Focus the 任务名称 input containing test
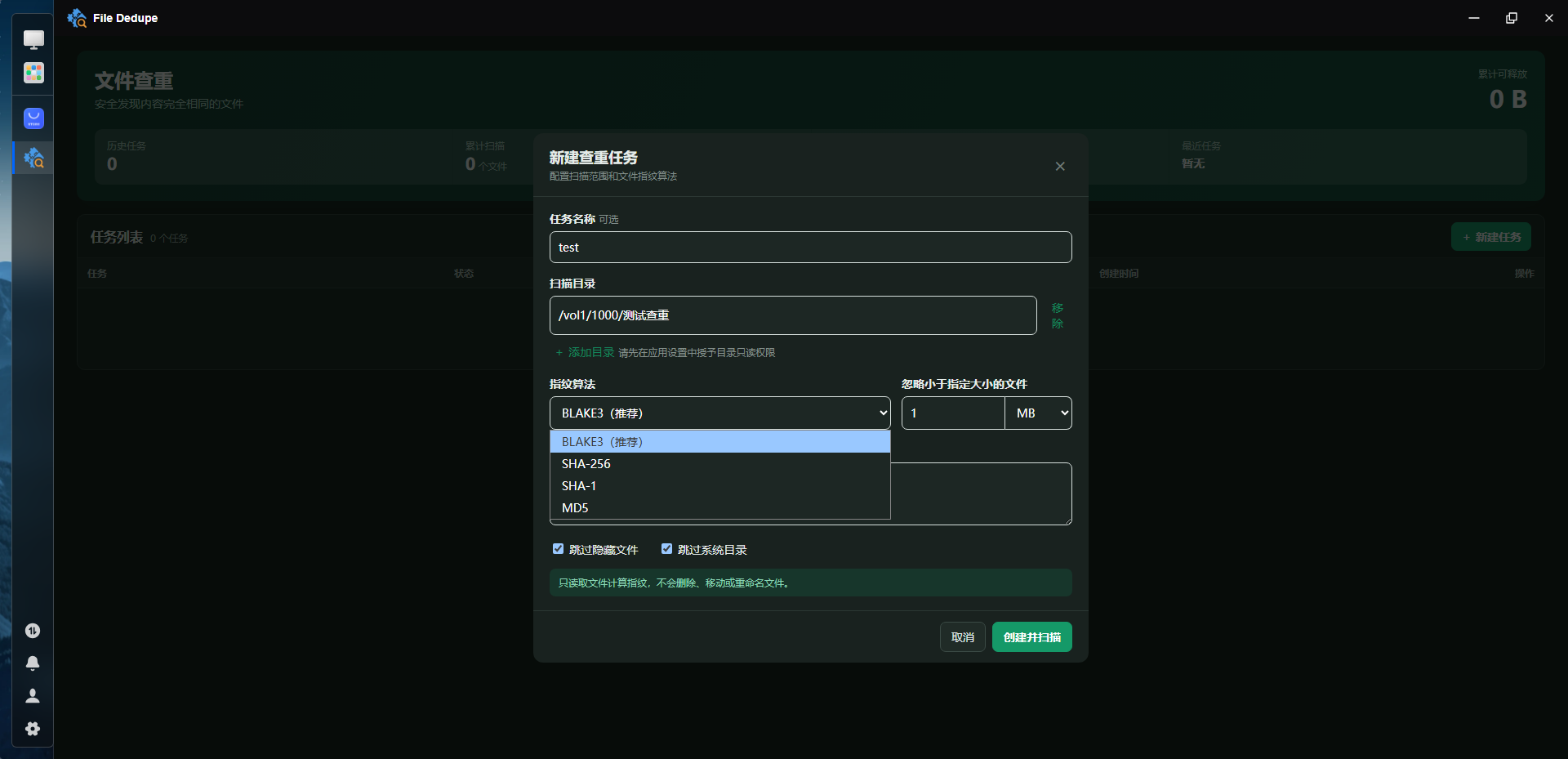This screenshot has width=1568, height=759. coord(810,248)
